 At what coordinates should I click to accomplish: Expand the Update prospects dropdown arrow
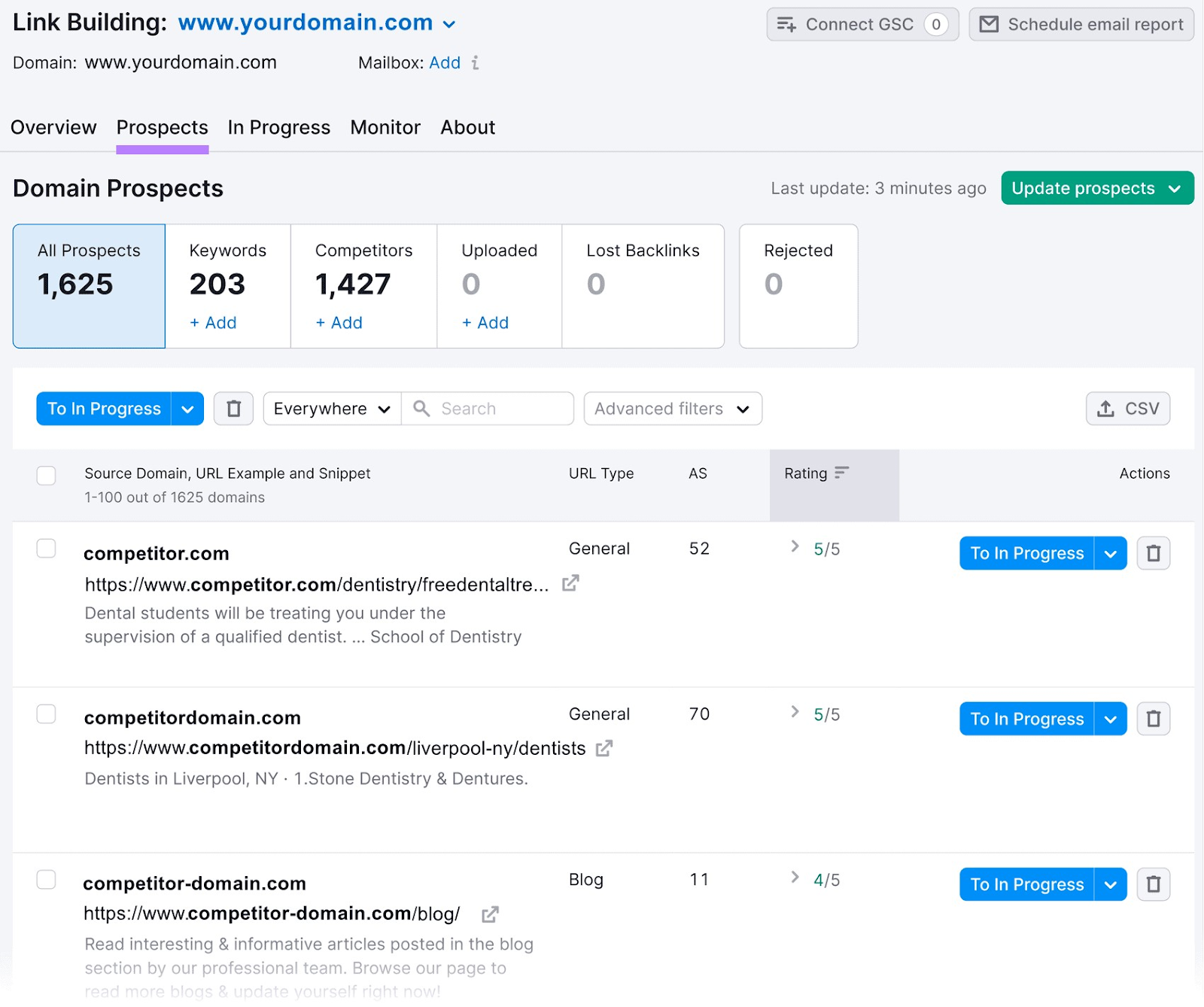point(1175,188)
